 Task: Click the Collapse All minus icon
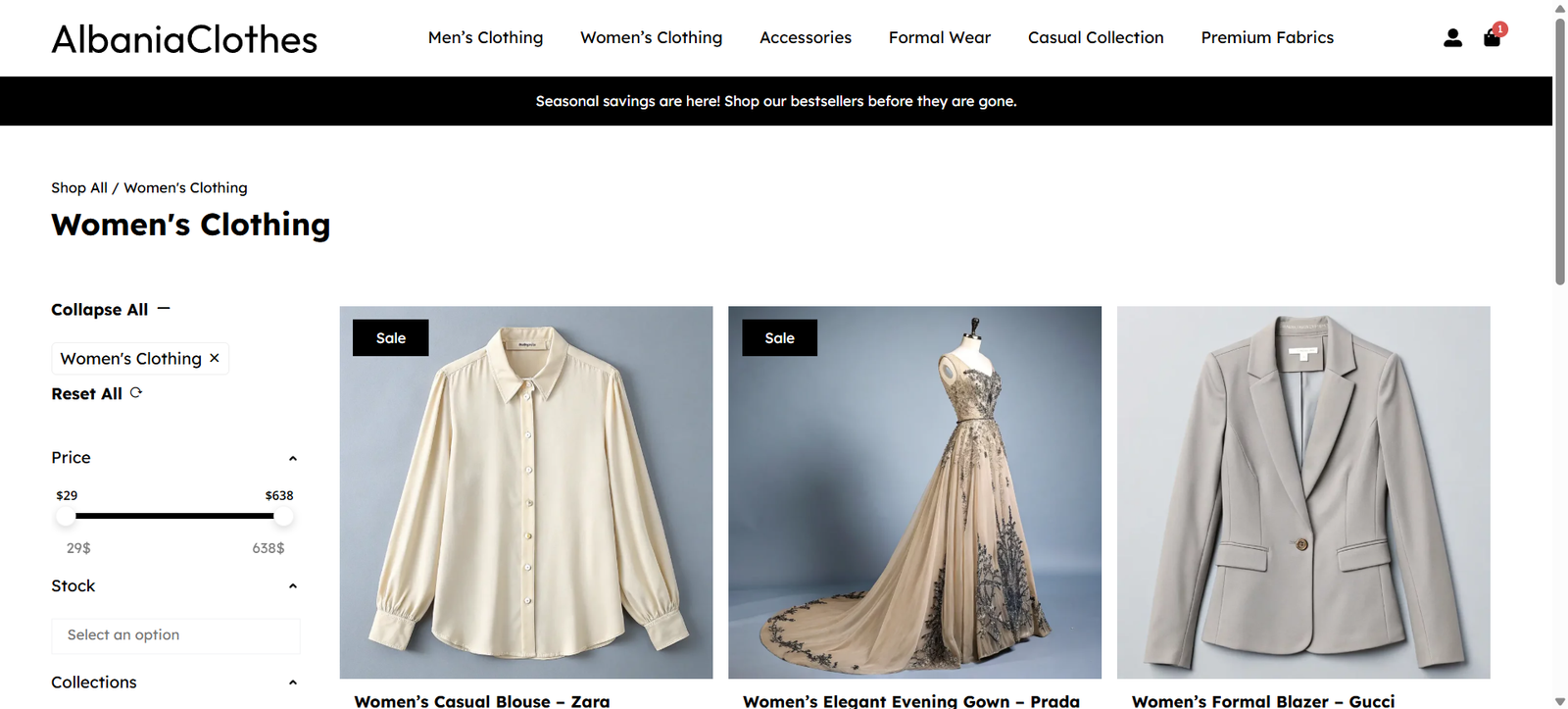pos(164,309)
